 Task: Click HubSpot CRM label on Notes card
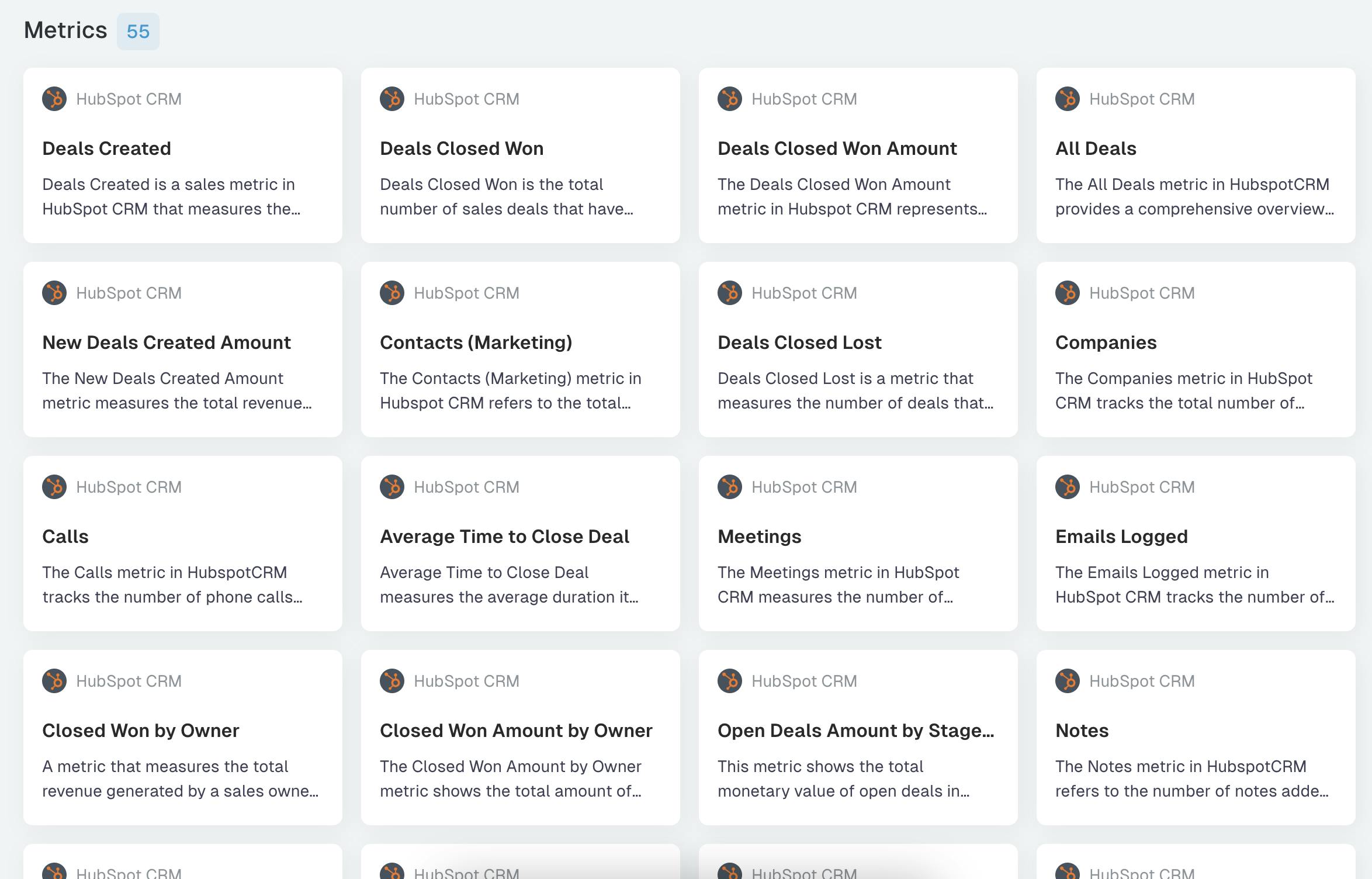[1142, 681]
